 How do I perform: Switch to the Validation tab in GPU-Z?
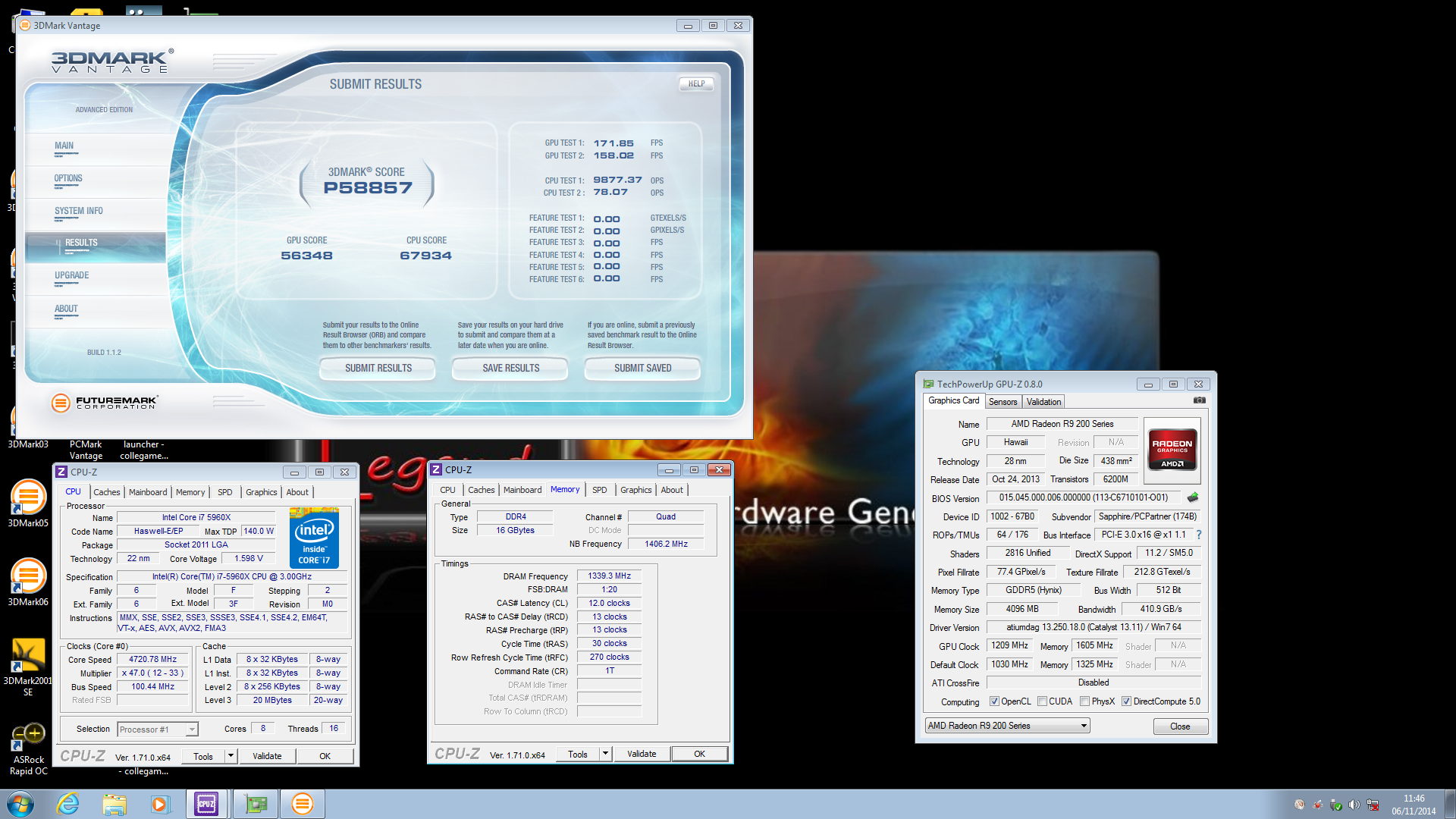(1043, 402)
